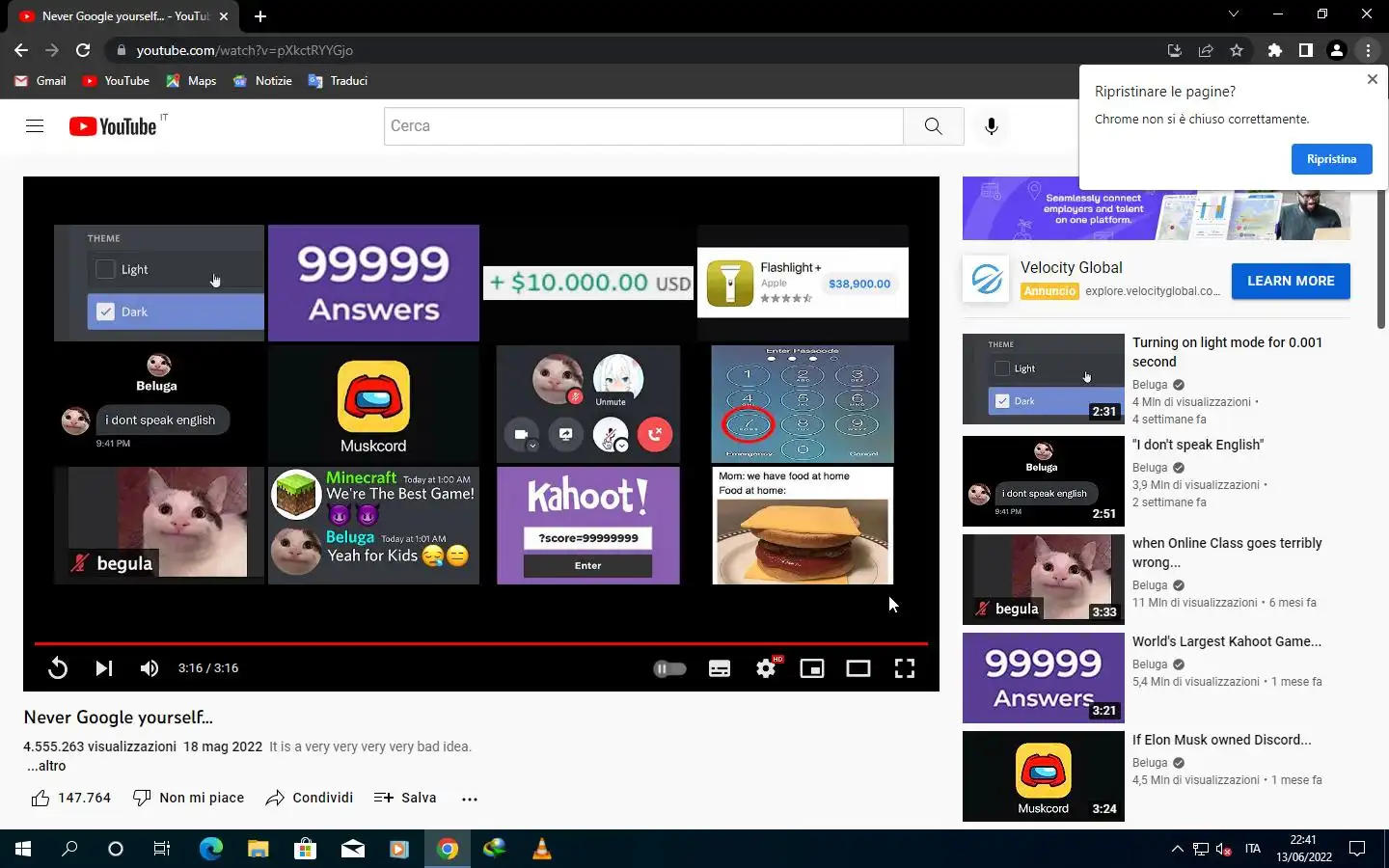This screenshot has height=868, width=1389.
Task: Mute the video volume
Action: 150,668
